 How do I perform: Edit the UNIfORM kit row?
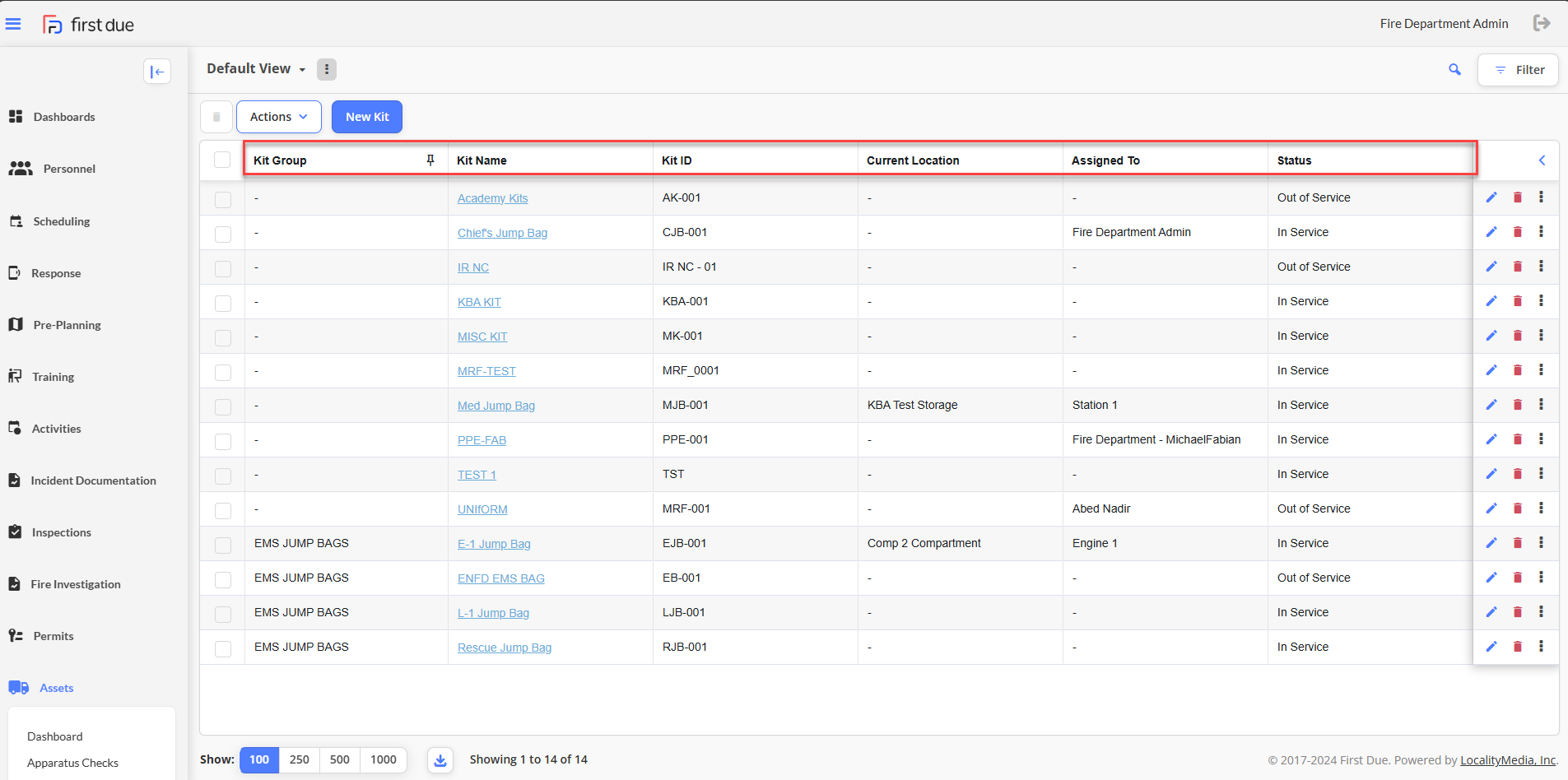1491,508
